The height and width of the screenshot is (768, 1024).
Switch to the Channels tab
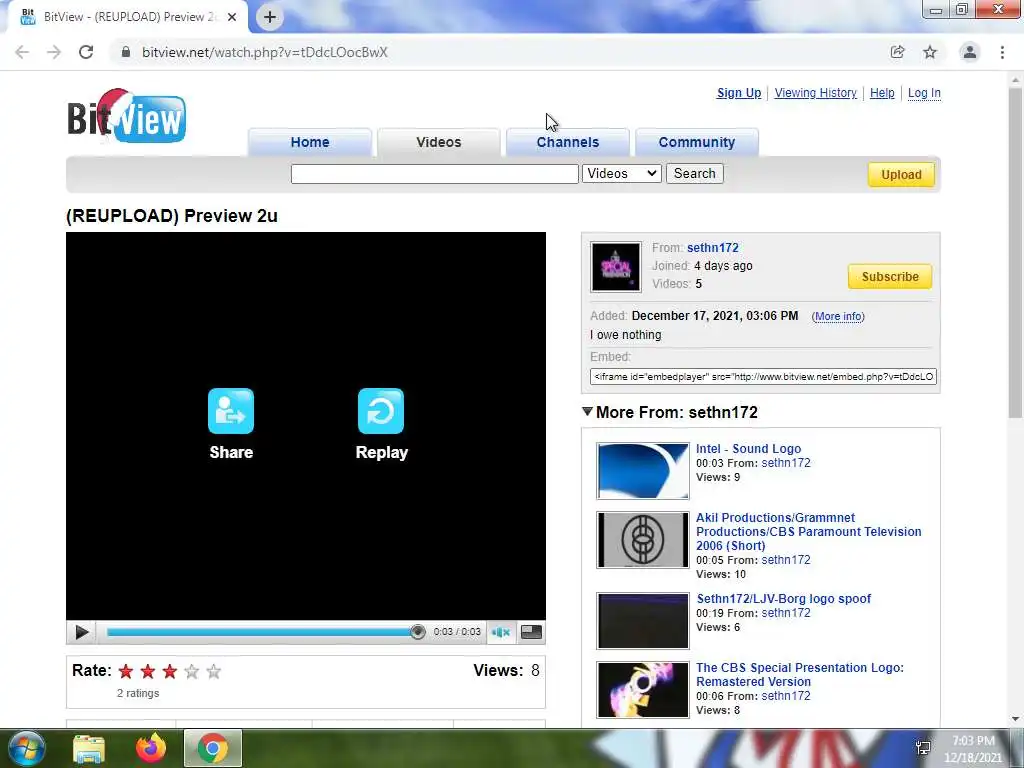click(568, 142)
